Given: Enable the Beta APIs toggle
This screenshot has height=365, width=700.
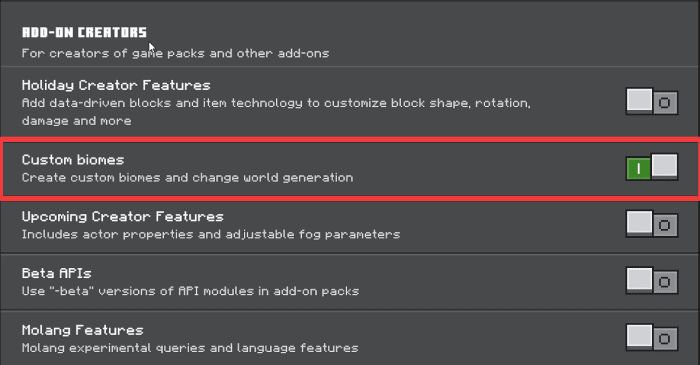Looking at the screenshot, I should pos(652,280).
